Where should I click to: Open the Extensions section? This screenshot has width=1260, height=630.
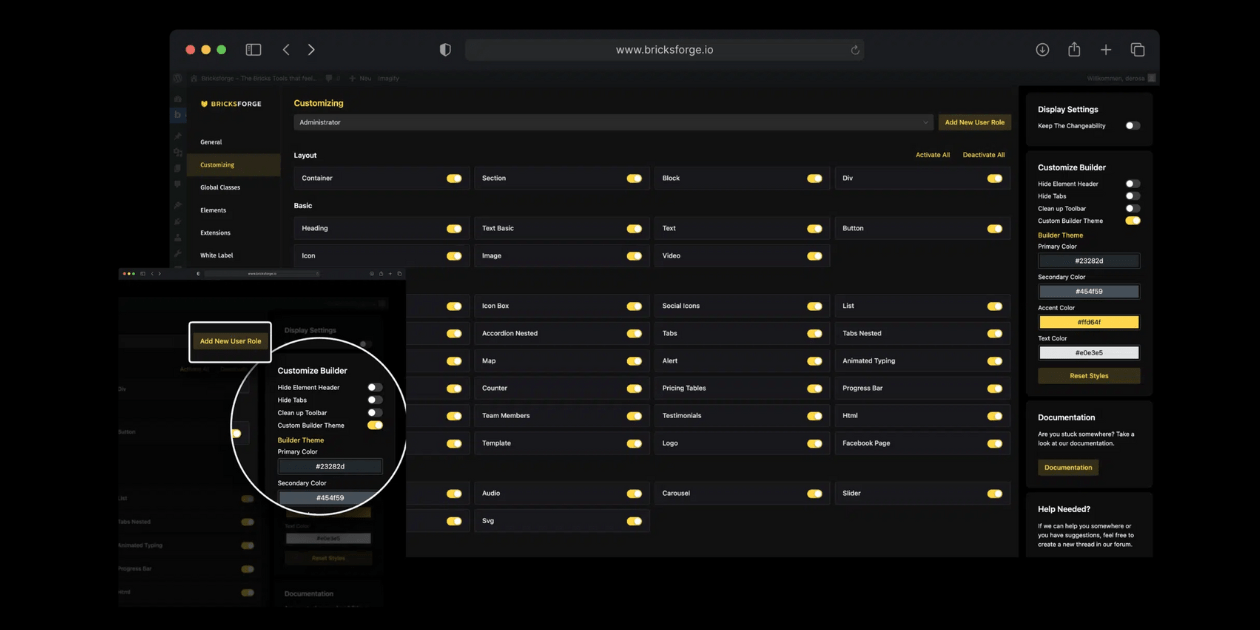point(217,232)
